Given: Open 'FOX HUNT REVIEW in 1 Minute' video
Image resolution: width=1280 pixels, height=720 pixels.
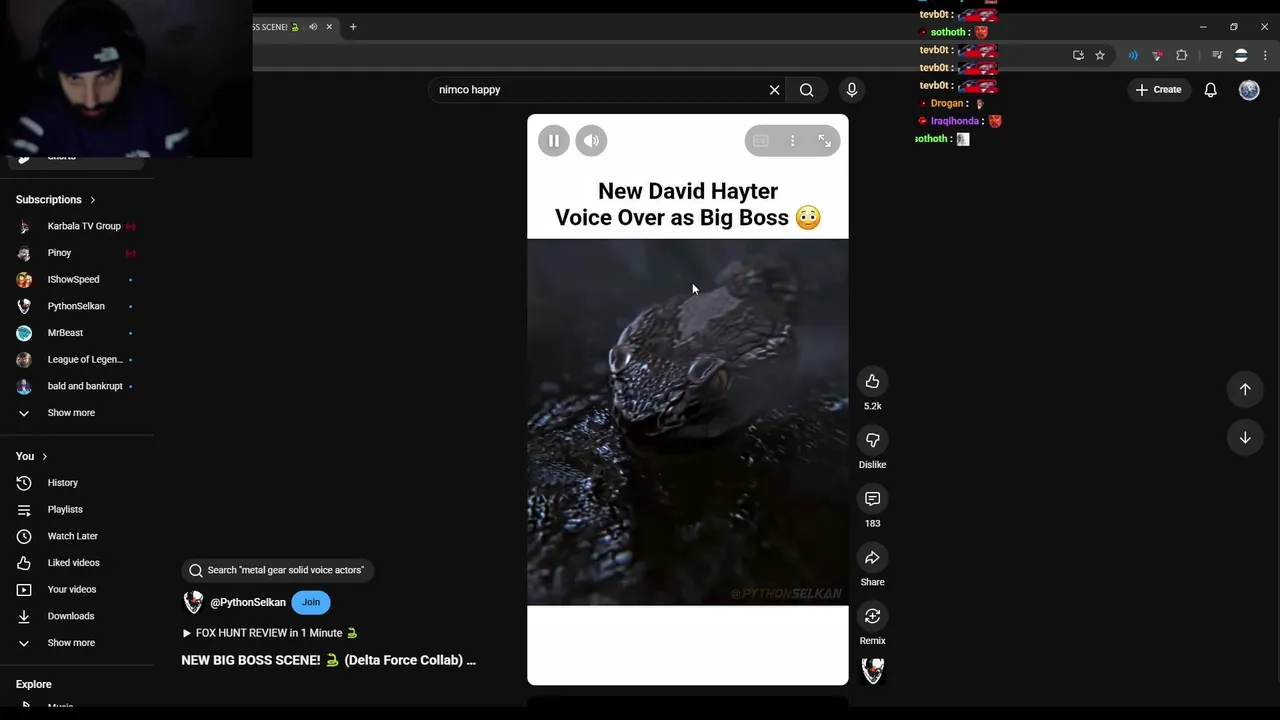Looking at the screenshot, I should point(270,633).
